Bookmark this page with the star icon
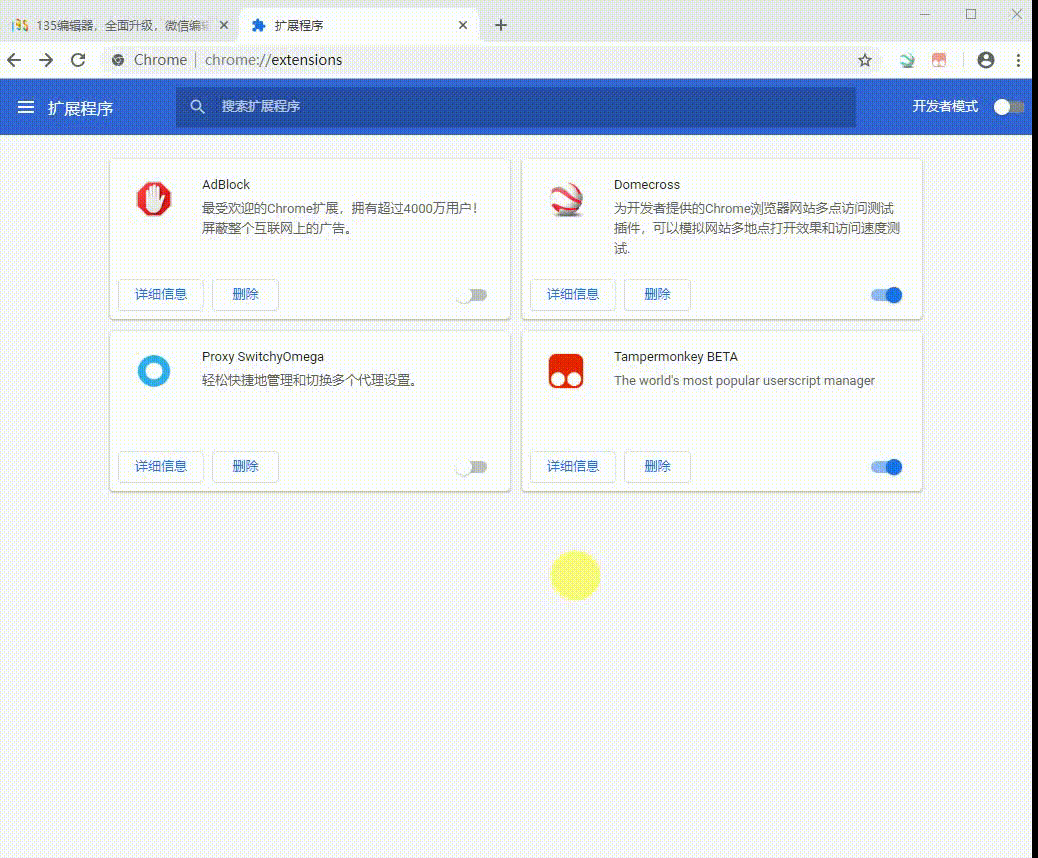 pos(865,60)
